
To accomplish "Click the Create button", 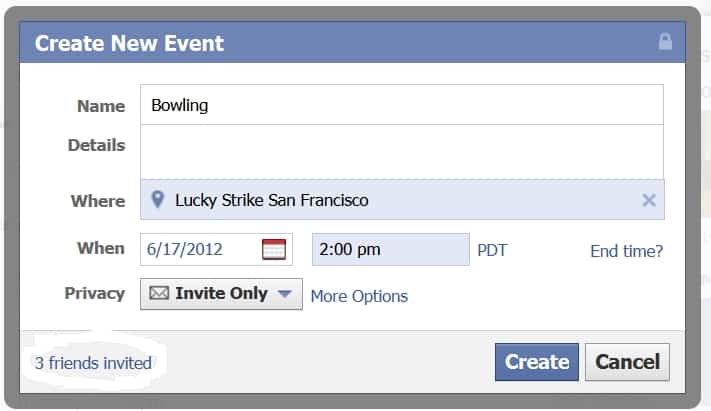I will (537, 362).
